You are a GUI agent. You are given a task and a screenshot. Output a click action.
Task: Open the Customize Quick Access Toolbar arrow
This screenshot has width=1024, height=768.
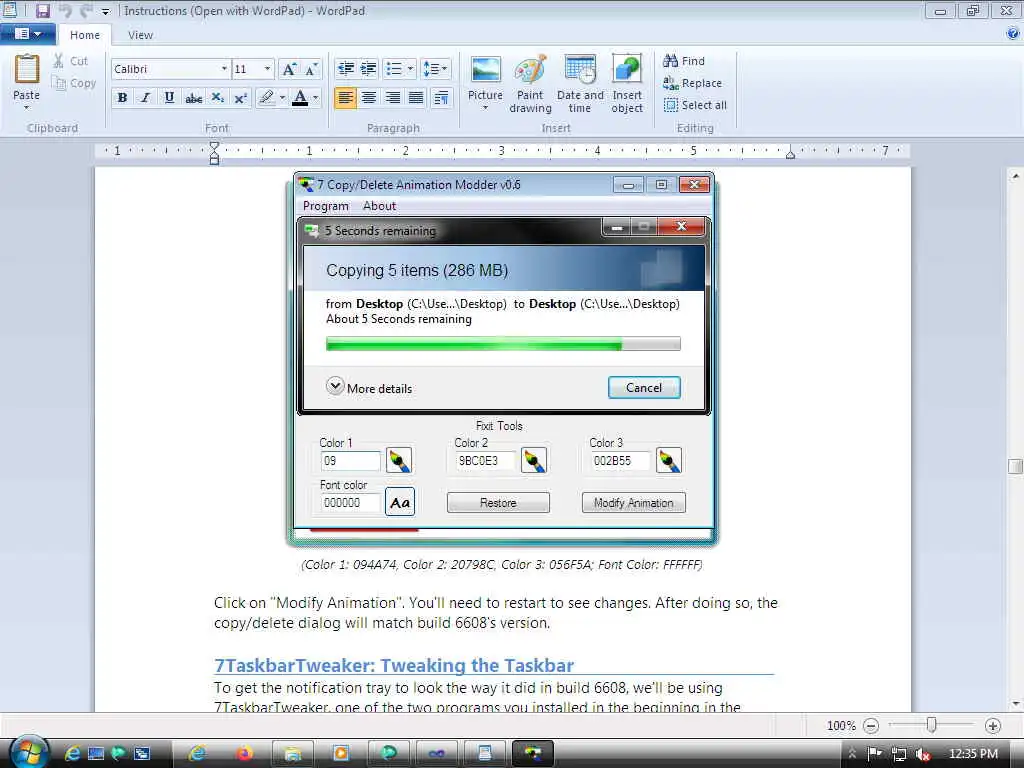[x=106, y=12]
